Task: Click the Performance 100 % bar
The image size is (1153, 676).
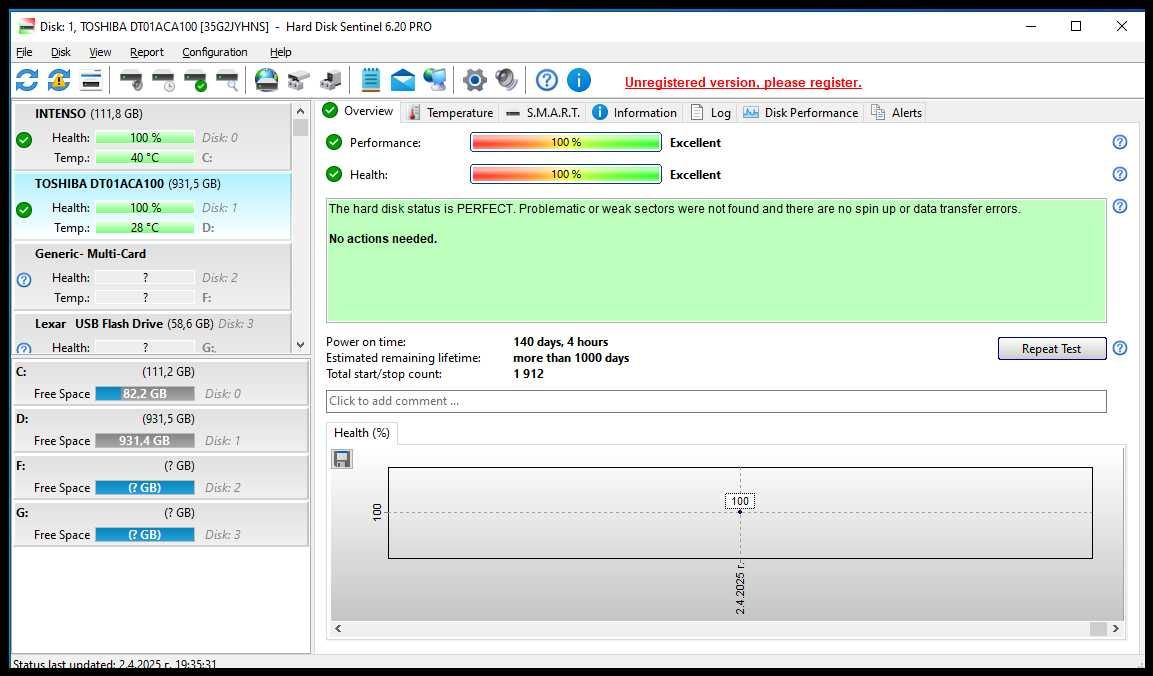Action: (x=565, y=142)
